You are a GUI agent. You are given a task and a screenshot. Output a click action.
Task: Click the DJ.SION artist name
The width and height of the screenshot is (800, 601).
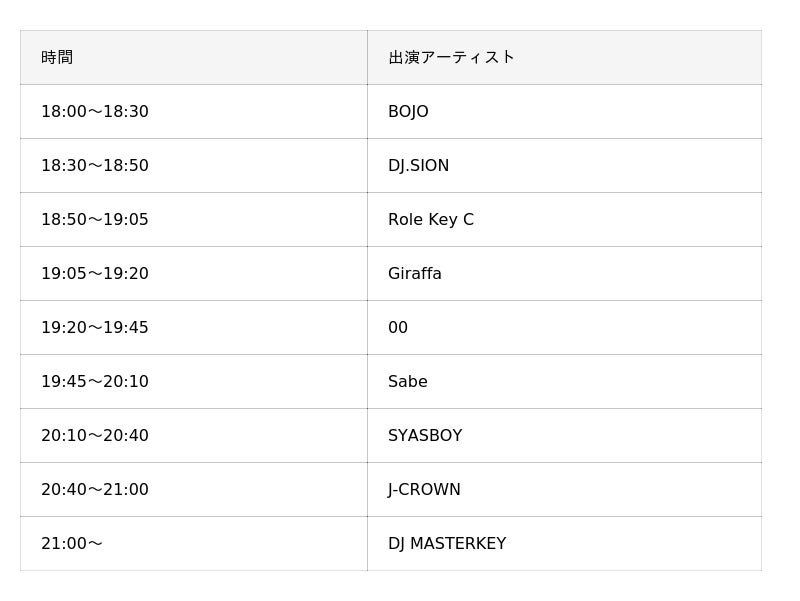pyautogui.click(x=418, y=166)
